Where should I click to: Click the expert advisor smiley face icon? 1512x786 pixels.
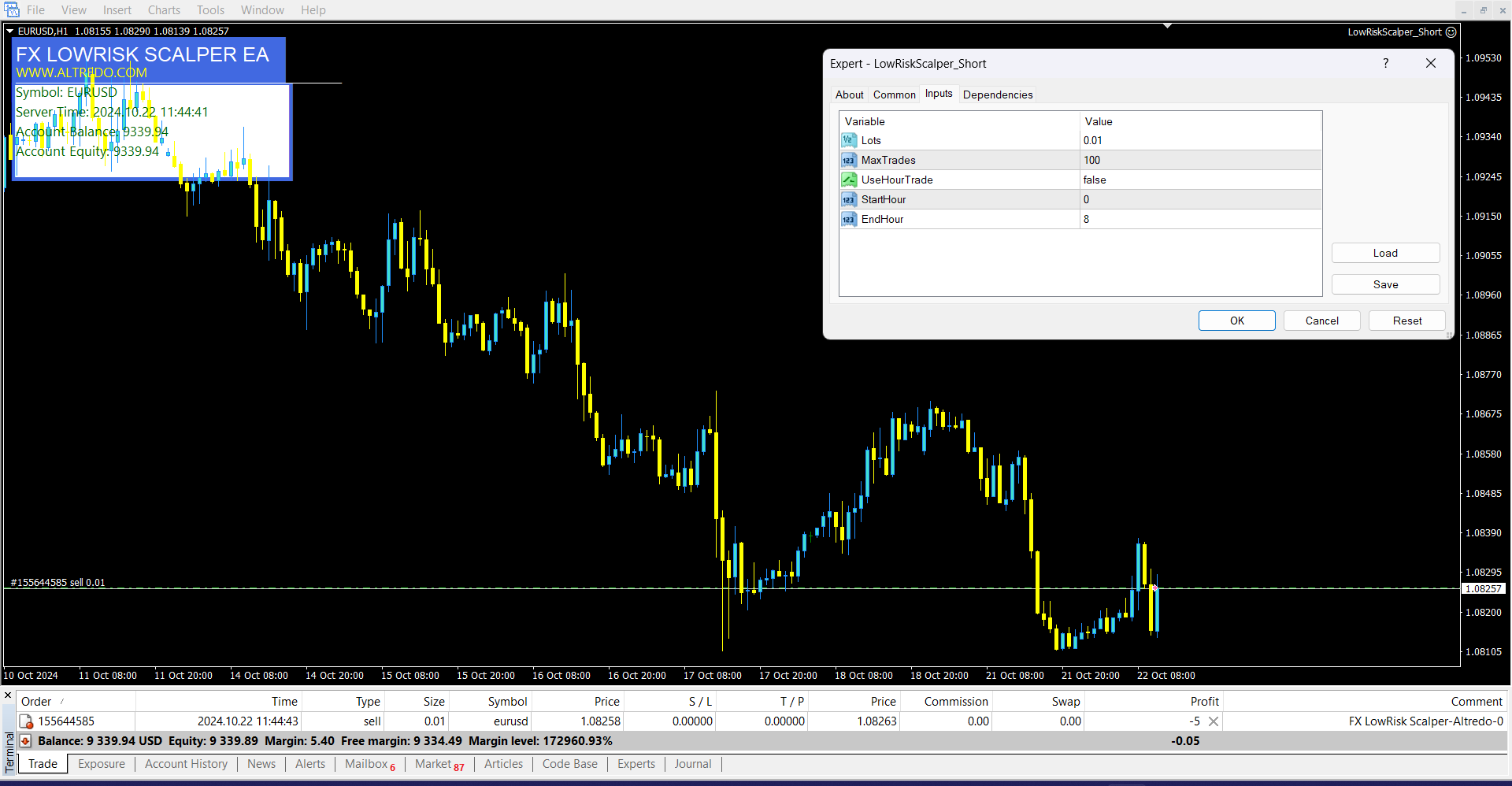pyautogui.click(x=1451, y=32)
